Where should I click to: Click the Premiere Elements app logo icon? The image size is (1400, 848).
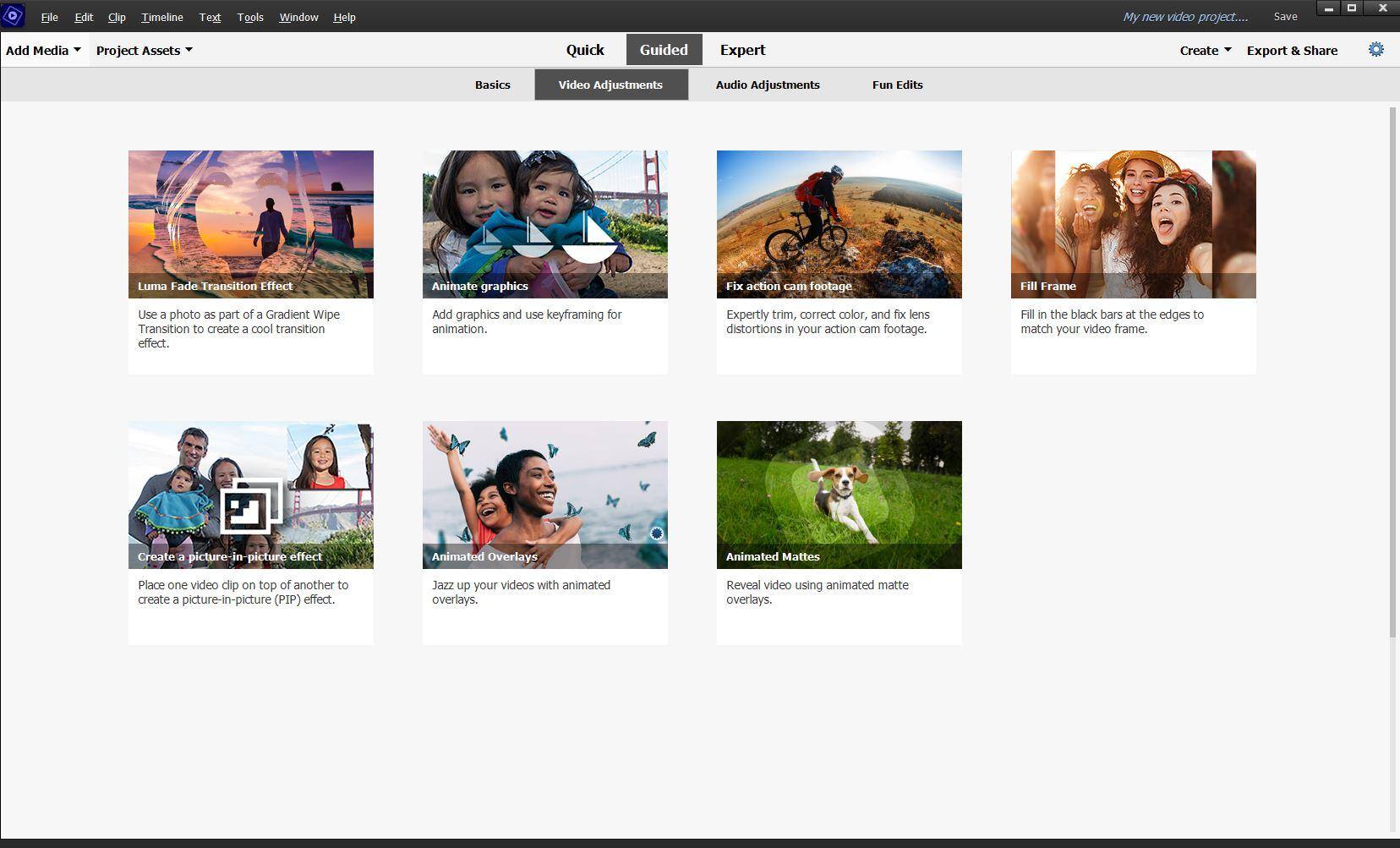[13, 15]
